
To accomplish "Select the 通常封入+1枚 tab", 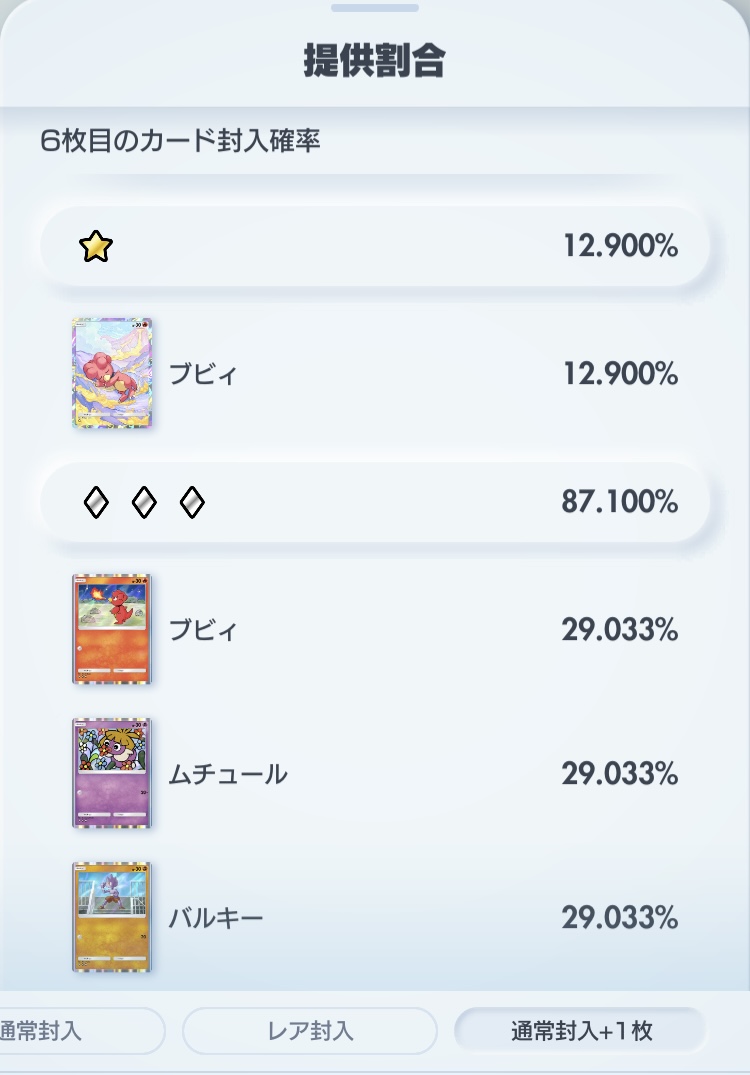I will pos(581,1030).
